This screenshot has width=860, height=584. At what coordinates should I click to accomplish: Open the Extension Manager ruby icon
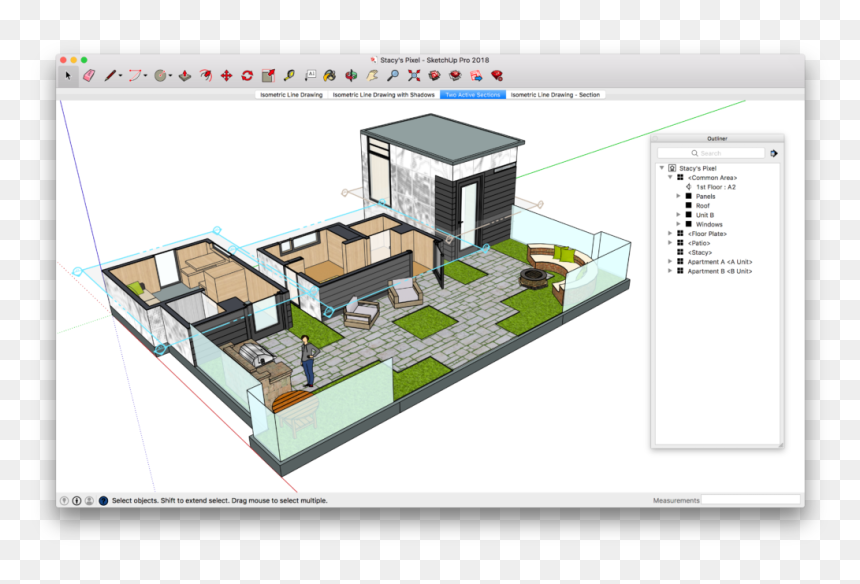(497, 76)
